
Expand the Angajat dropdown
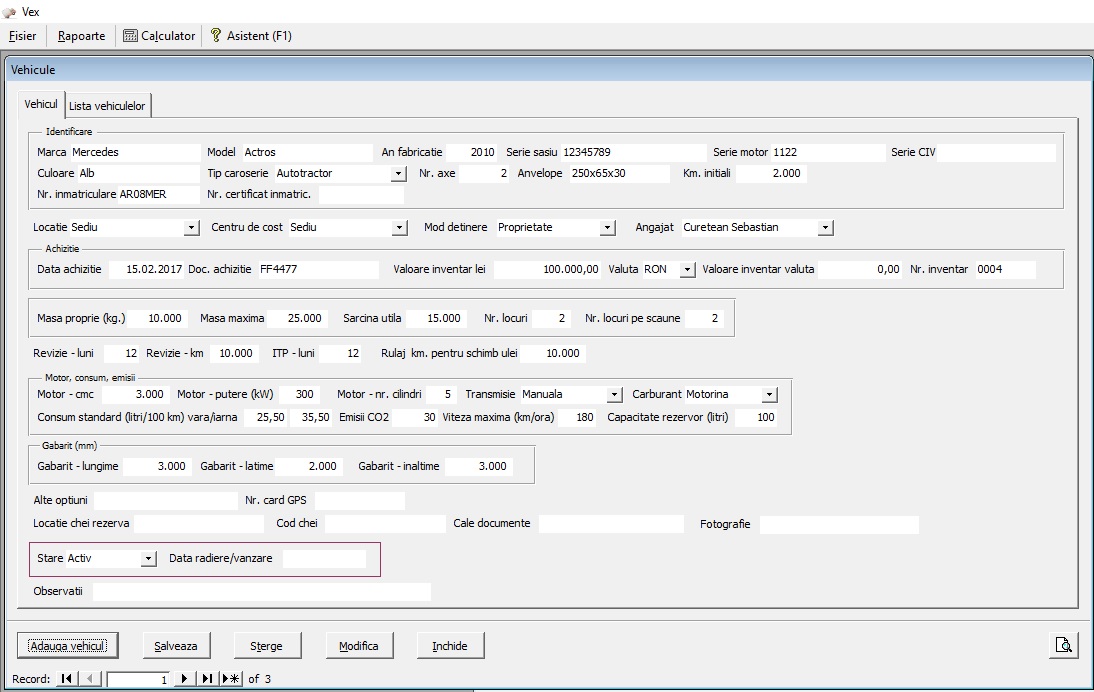click(825, 227)
